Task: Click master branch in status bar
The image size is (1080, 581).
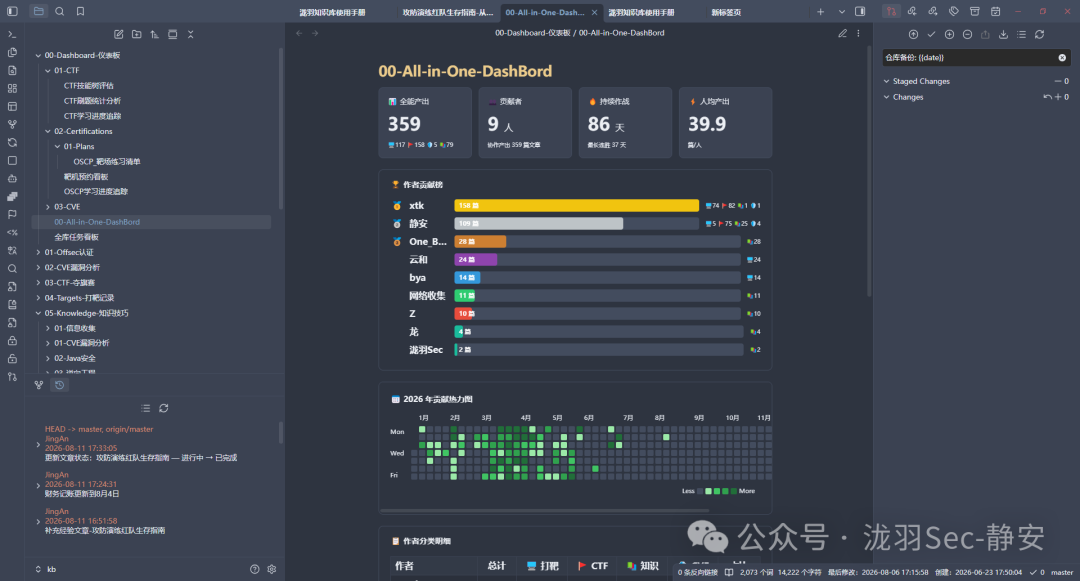Action: (x=1061, y=572)
